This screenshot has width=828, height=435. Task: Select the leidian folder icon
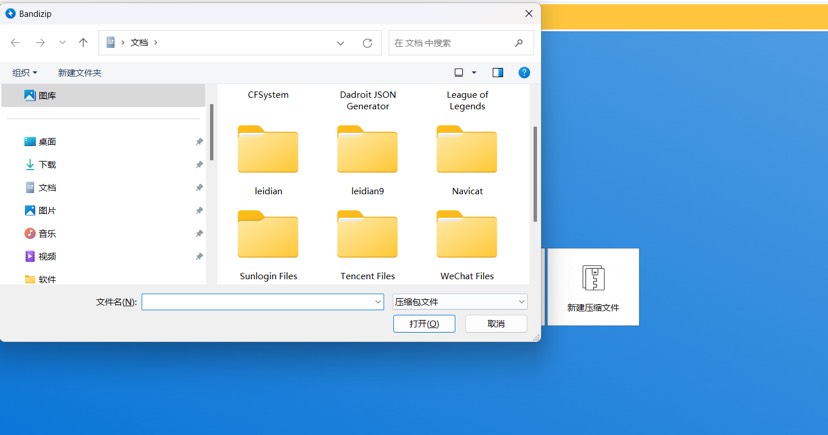(268, 149)
